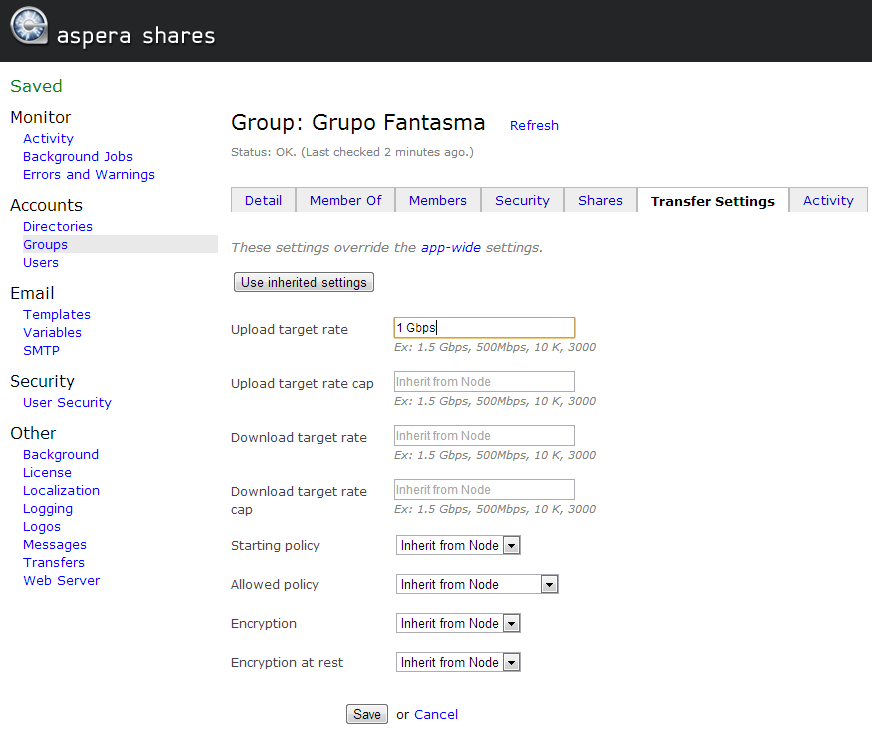The image size is (872, 730).
Task: Open the Shares tab
Action: [600, 200]
